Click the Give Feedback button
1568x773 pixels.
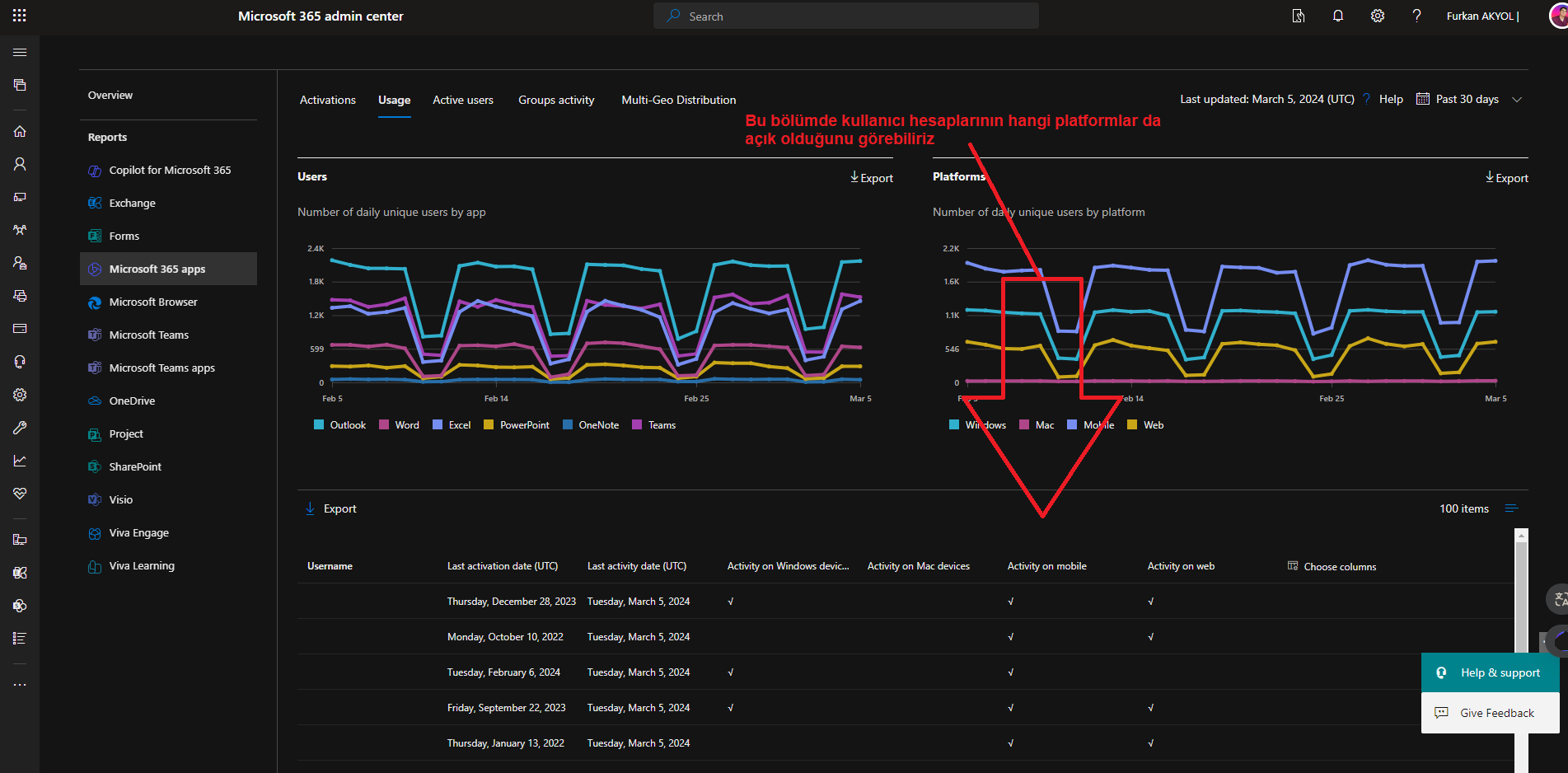pyautogui.click(x=1490, y=713)
